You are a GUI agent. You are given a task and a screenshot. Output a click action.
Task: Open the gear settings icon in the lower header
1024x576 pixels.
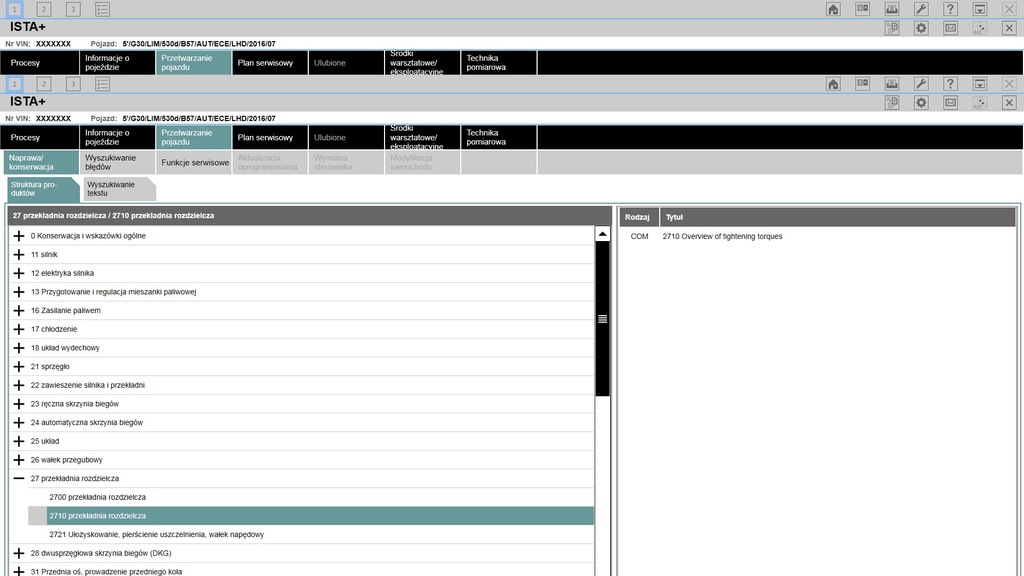921,102
